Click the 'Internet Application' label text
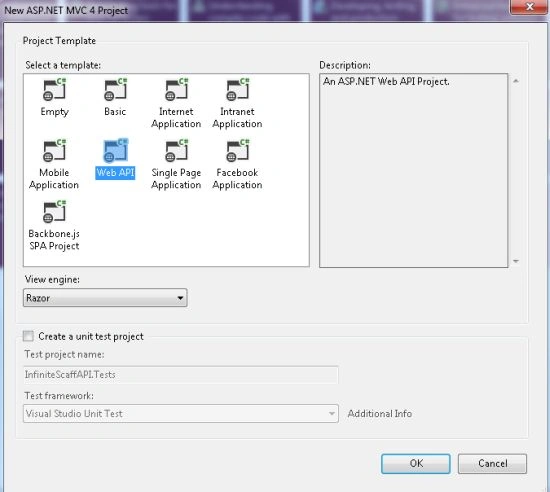Viewport: 550px width, 492px height. (176, 118)
